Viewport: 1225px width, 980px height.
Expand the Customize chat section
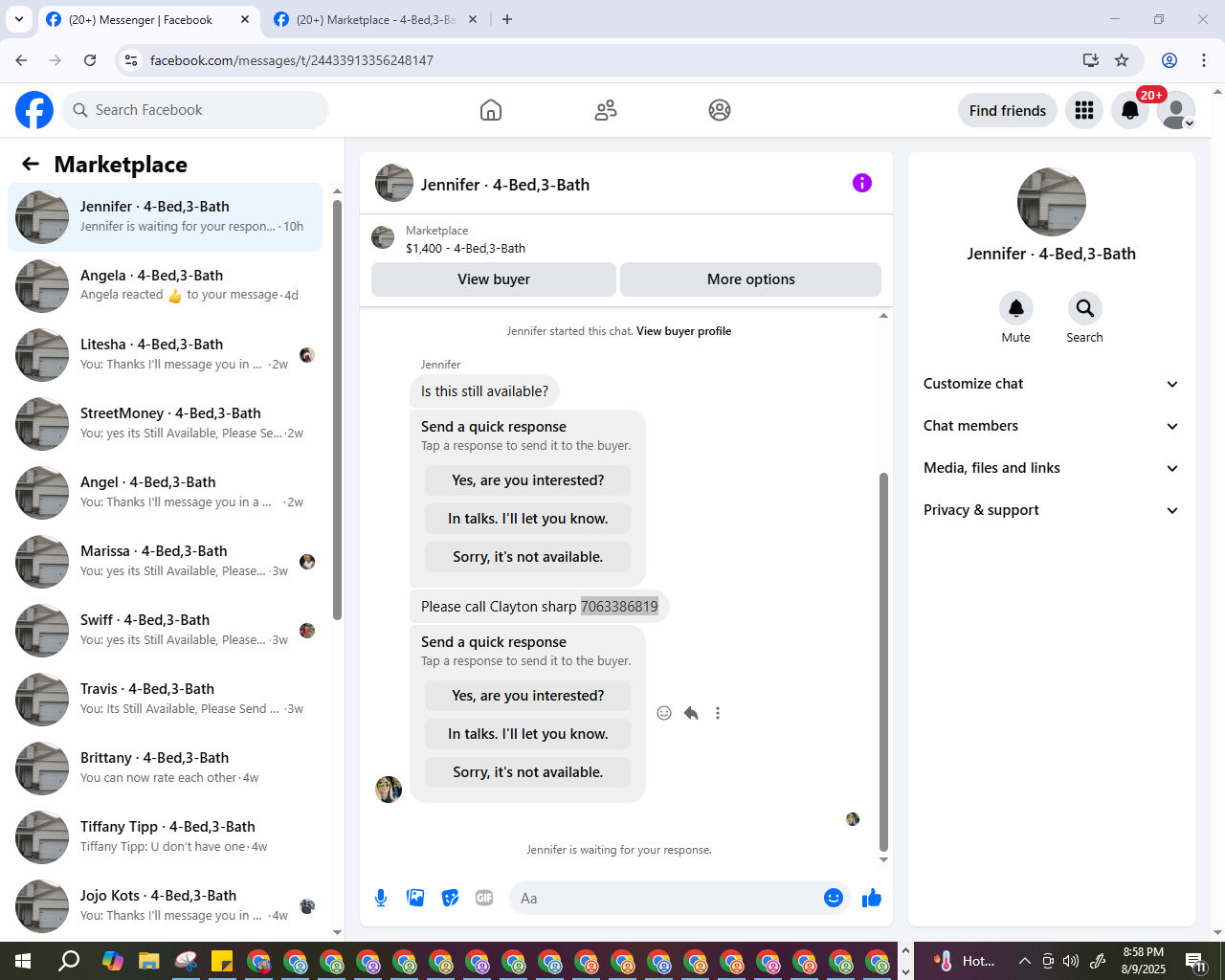click(x=1051, y=384)
